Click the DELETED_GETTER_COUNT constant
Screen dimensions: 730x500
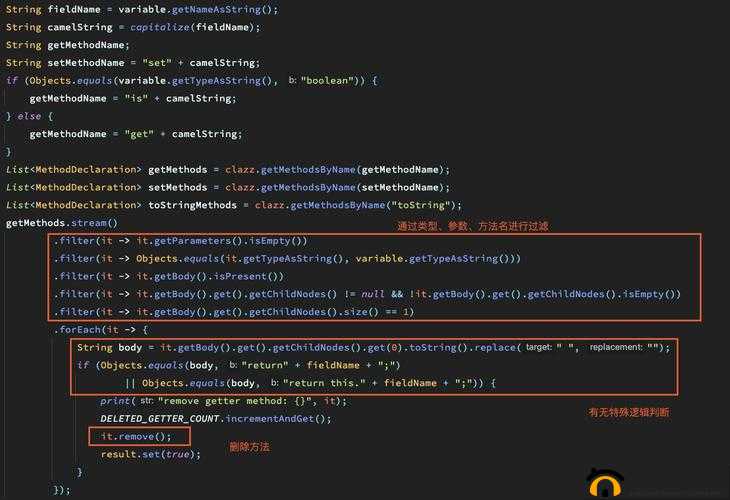(160, 419)
